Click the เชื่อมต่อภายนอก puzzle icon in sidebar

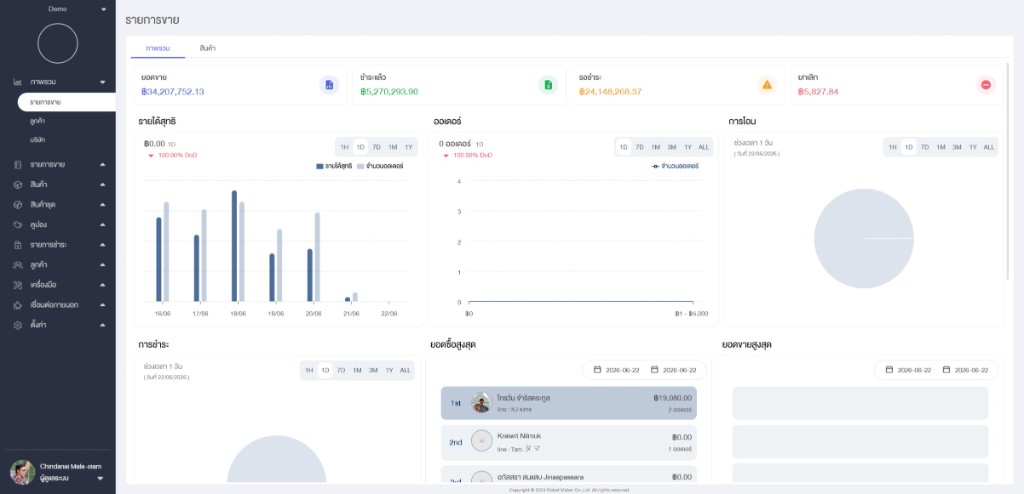click(x=18, y=305)
